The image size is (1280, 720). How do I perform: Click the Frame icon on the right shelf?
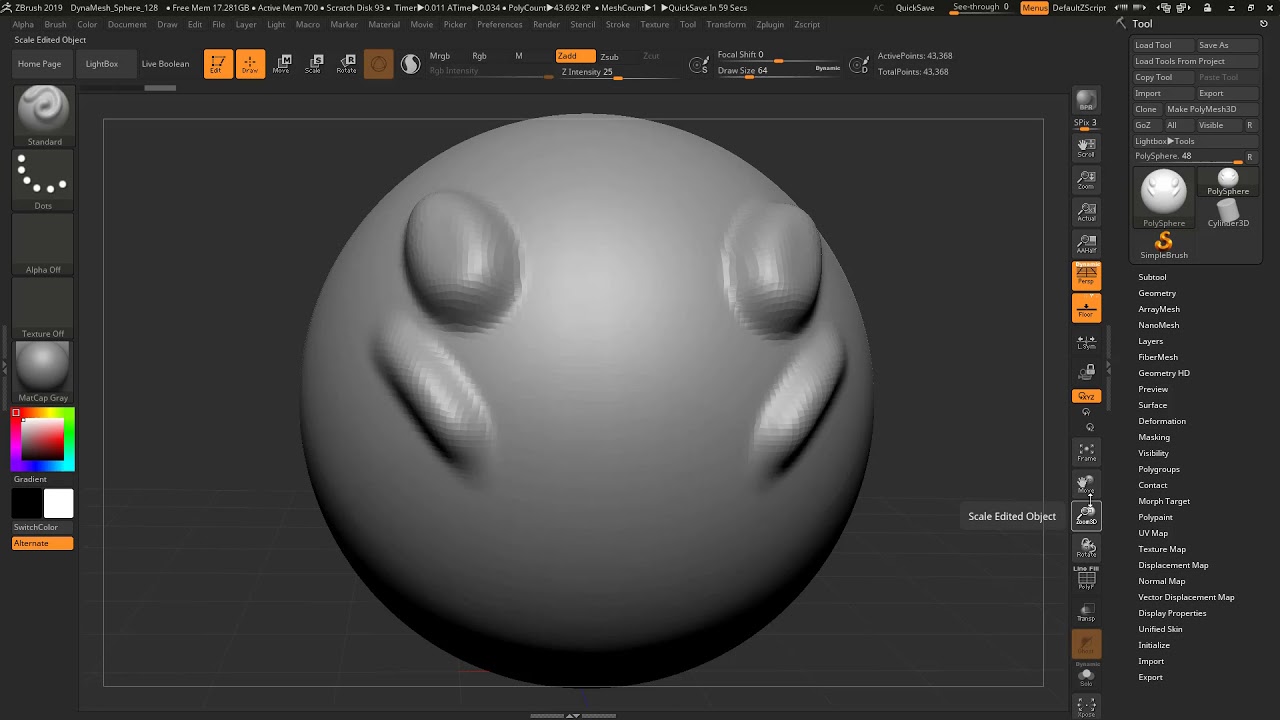click(x=1086, y=452)
